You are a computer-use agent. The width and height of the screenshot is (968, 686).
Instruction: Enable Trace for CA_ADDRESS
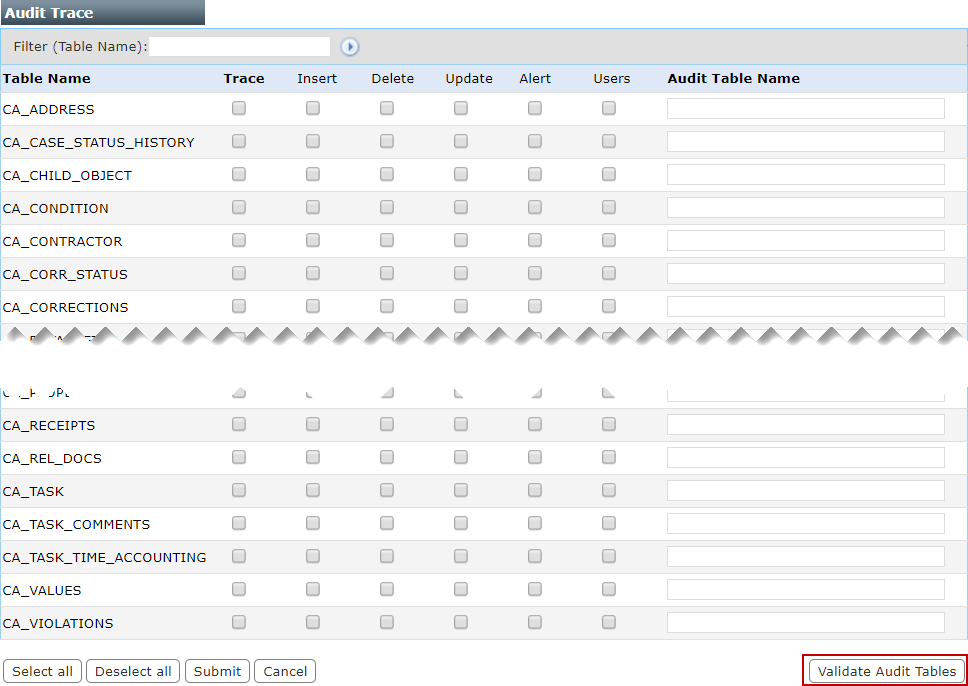pos(238,108)
